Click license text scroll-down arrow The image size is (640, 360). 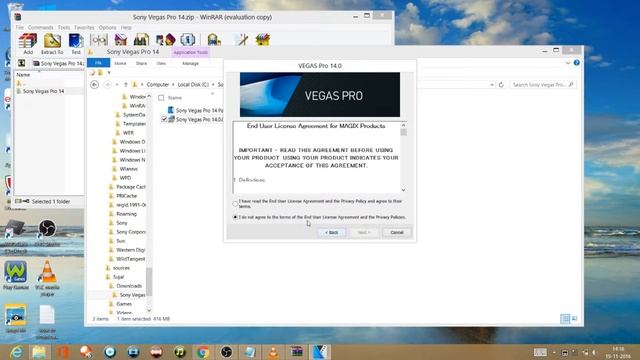coord(403,190)
